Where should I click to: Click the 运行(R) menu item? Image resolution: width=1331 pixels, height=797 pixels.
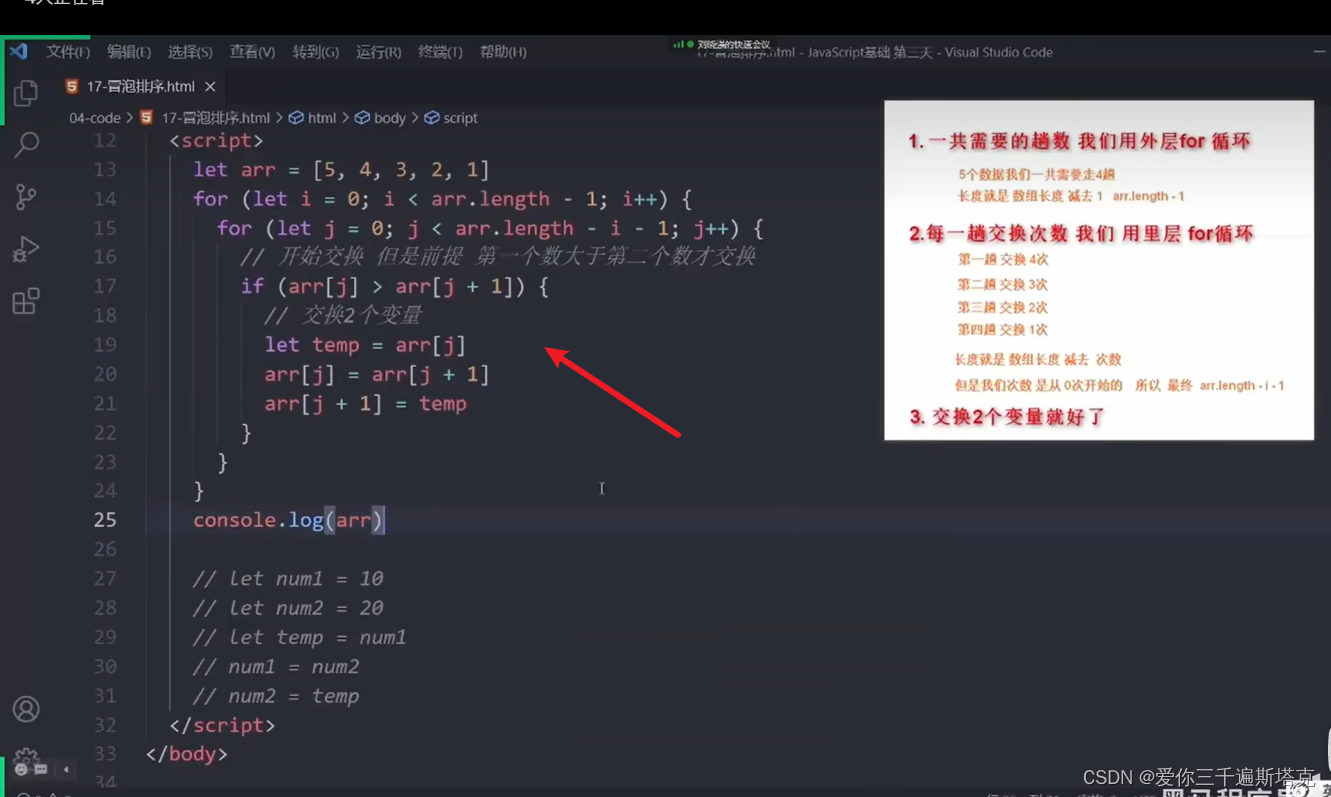click(377, 51)
